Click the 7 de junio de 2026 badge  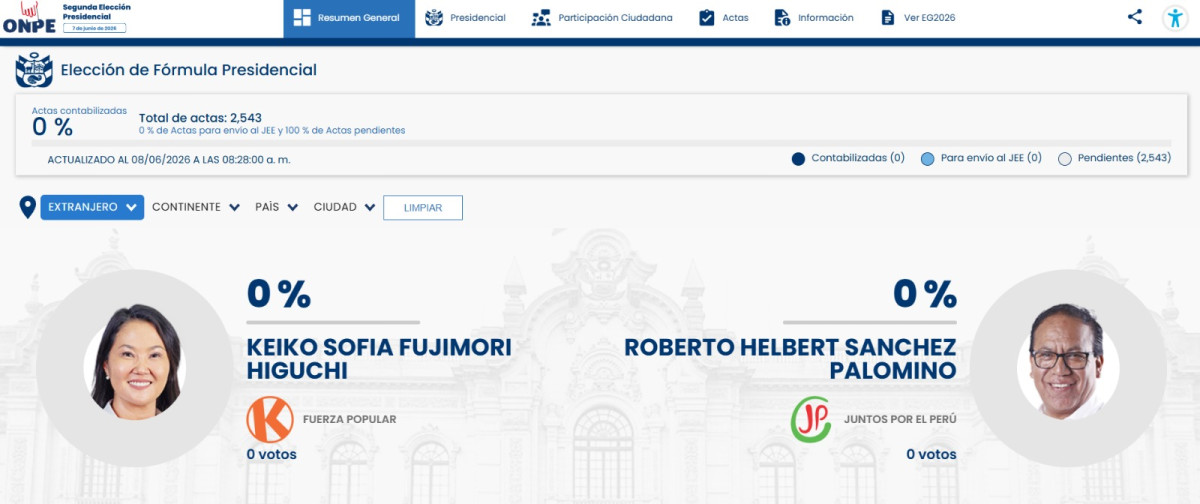pos(95,28)
